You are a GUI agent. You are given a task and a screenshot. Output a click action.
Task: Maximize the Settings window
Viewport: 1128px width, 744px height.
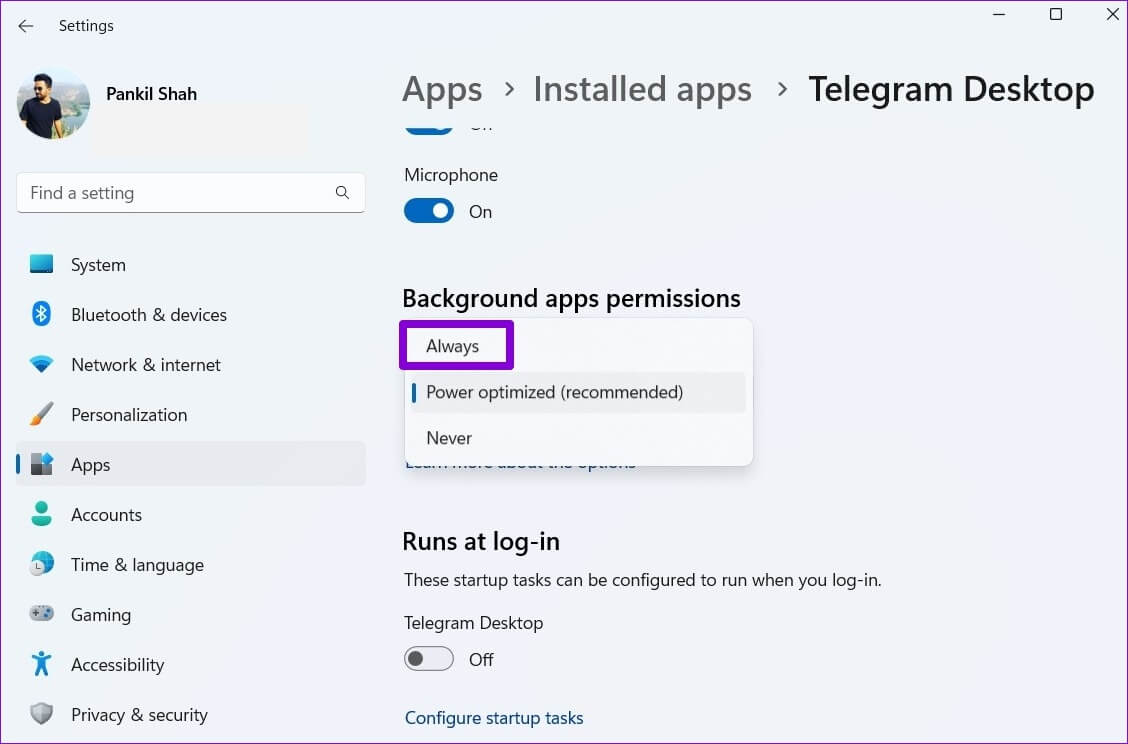[1055, 14]
